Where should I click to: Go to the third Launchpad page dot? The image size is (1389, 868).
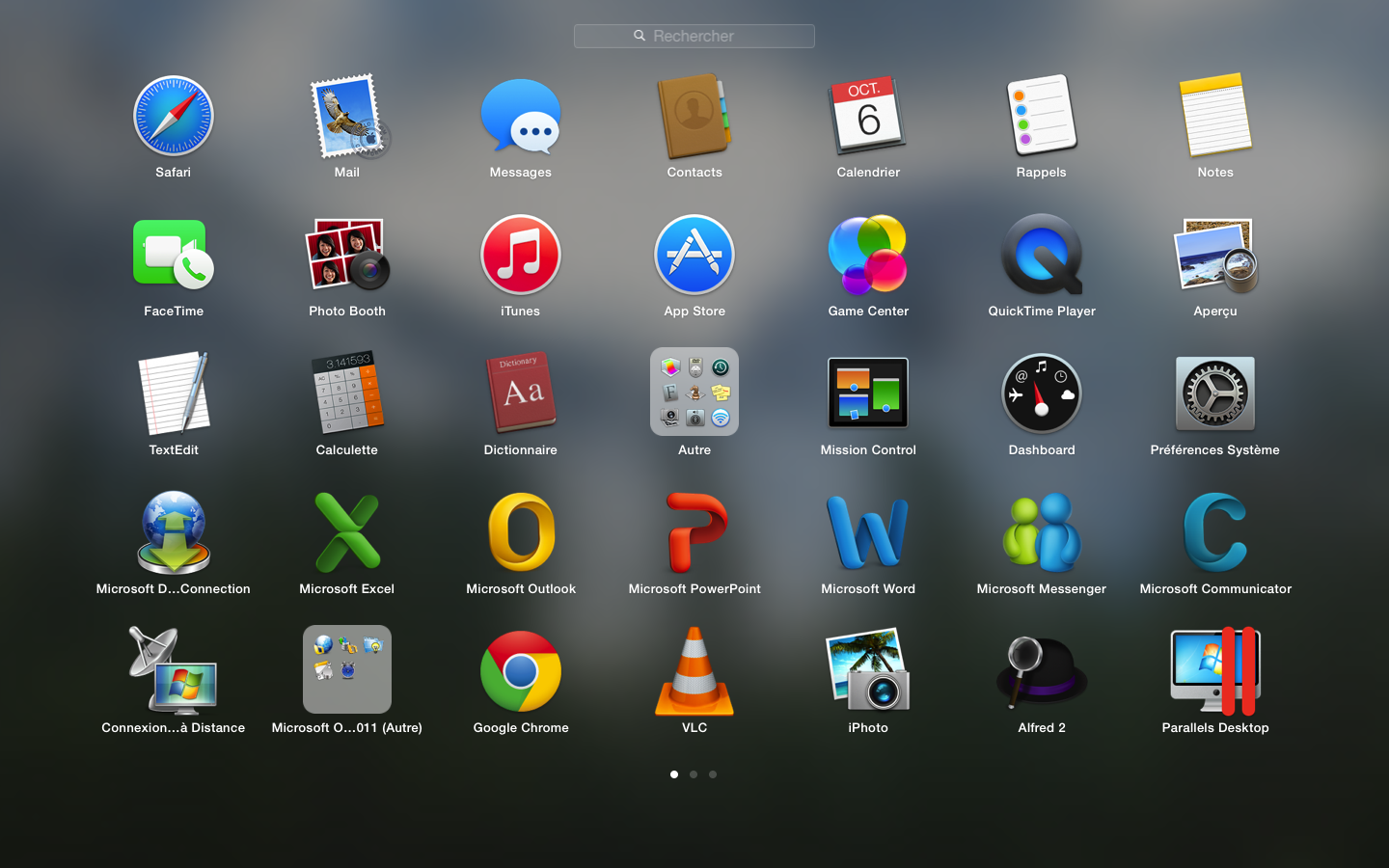point(713,774)
